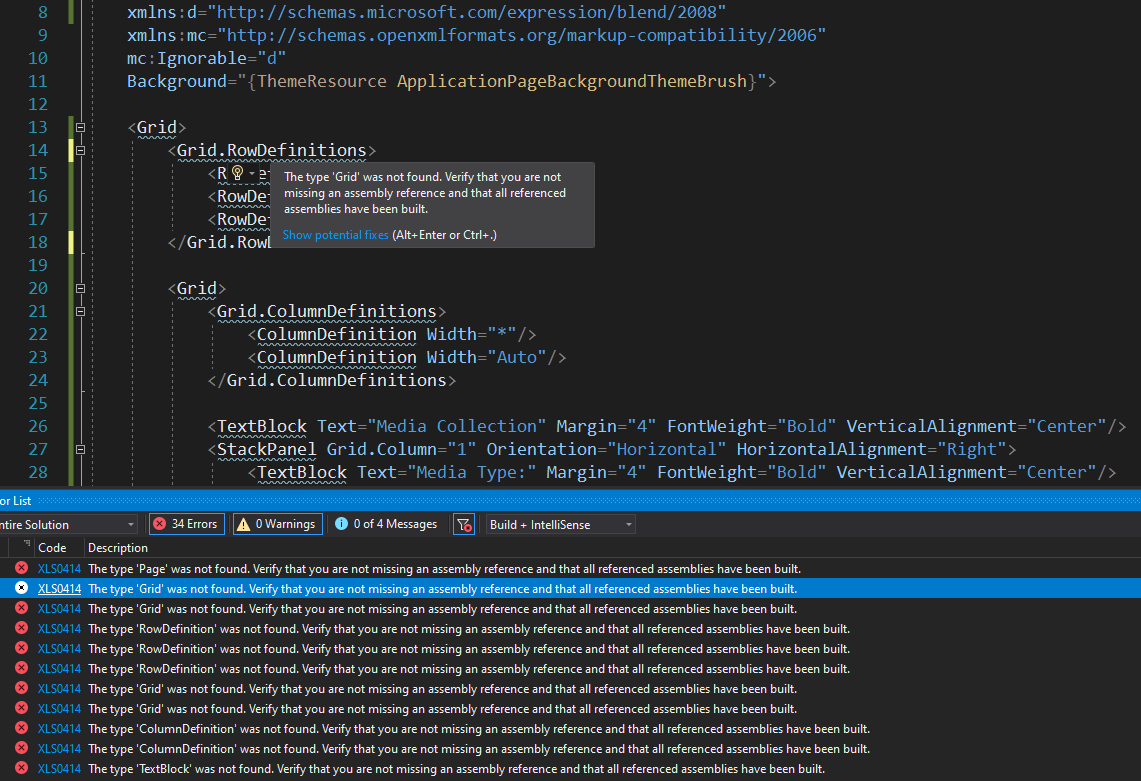The height and width of the screenshot is (781, 1141).
Task: Click the filter funnel icon in Error List toolbar
Action: click(463, 523)
